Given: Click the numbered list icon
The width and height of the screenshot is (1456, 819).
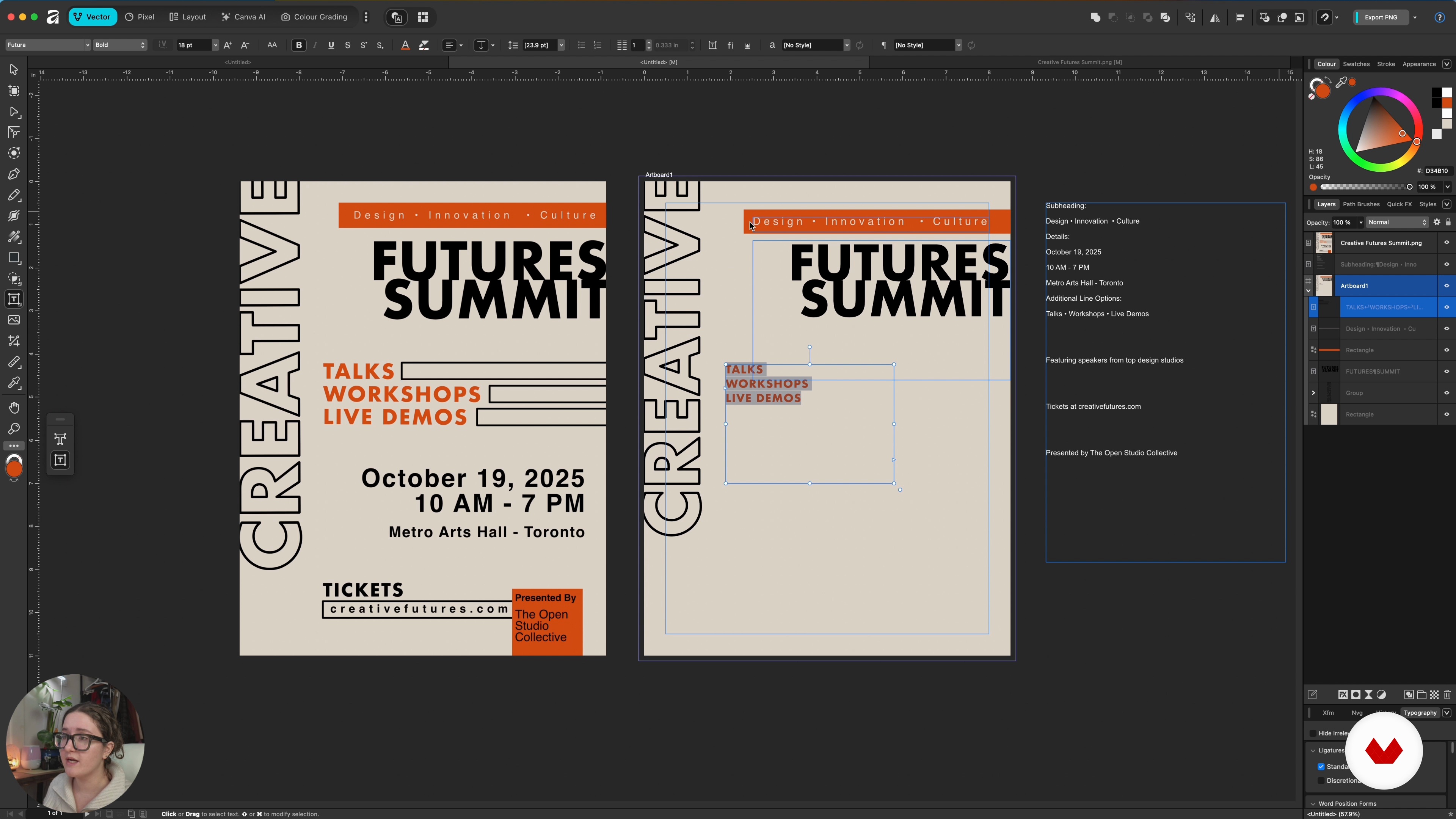Looking at the screenshot, I should (598, 45).
